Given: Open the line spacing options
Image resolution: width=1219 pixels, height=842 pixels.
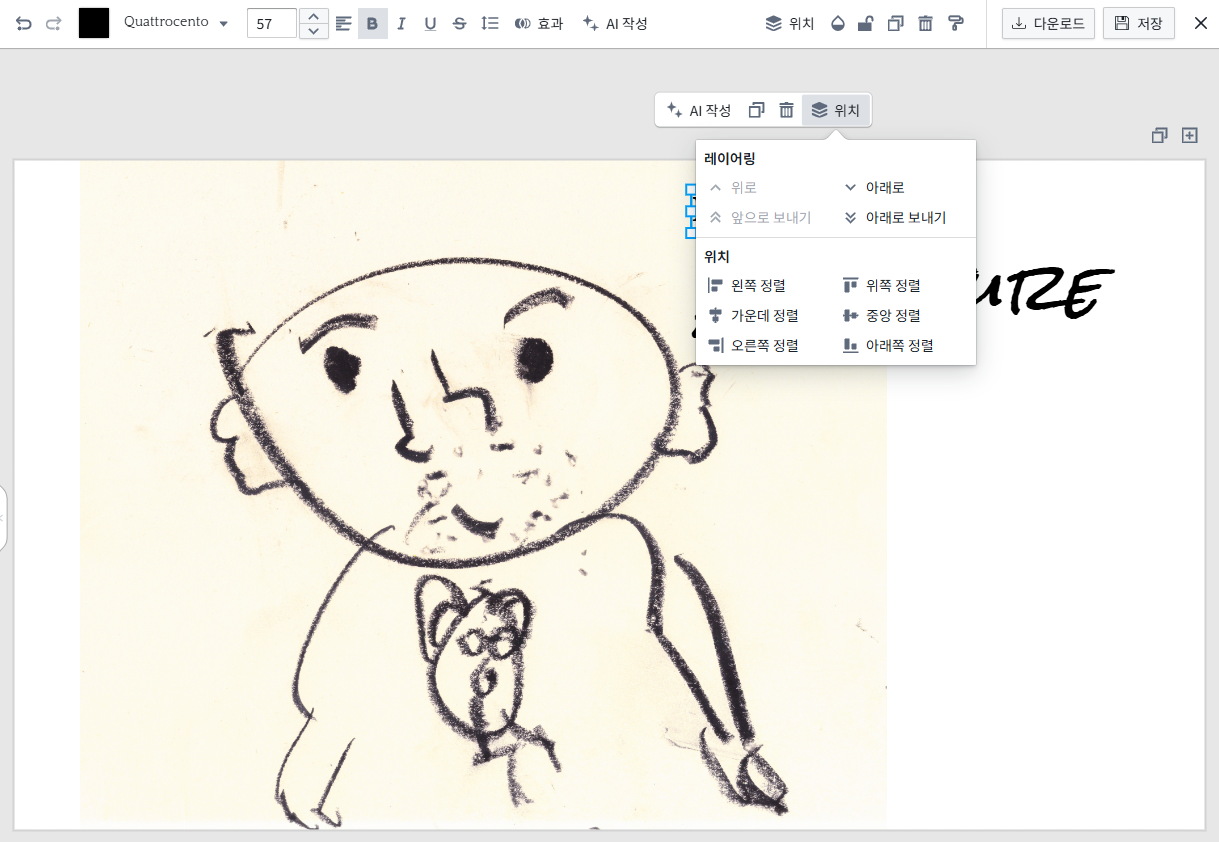Looking at the screenshot, I should pos(489,23).
